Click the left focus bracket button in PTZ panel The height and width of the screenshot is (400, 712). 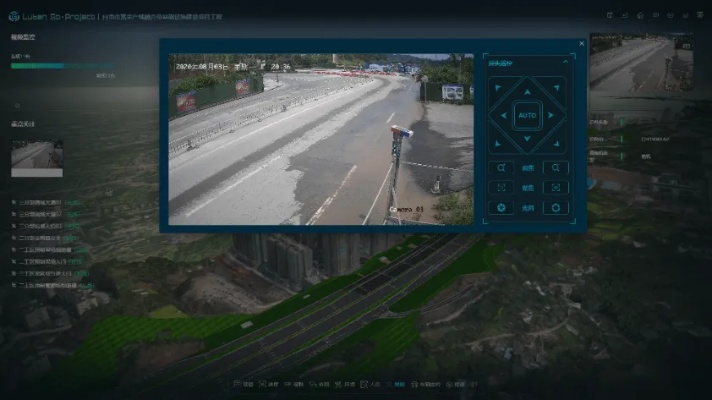[x=501, y=188]
